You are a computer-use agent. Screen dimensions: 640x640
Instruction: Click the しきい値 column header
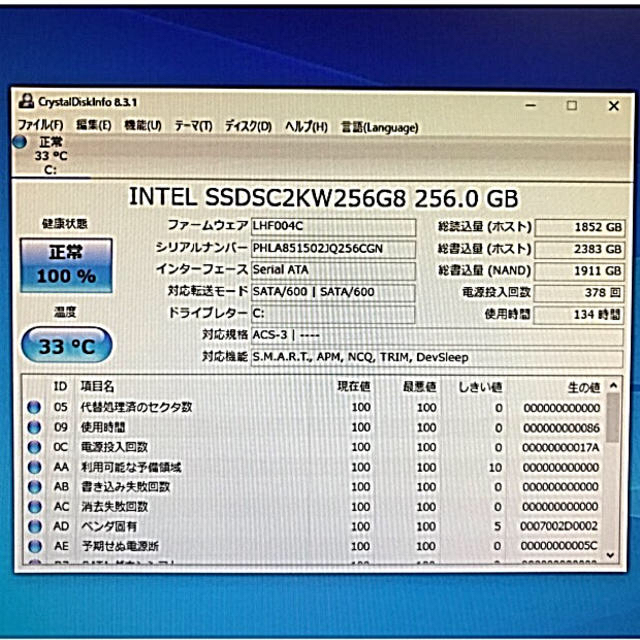[480, 387]
